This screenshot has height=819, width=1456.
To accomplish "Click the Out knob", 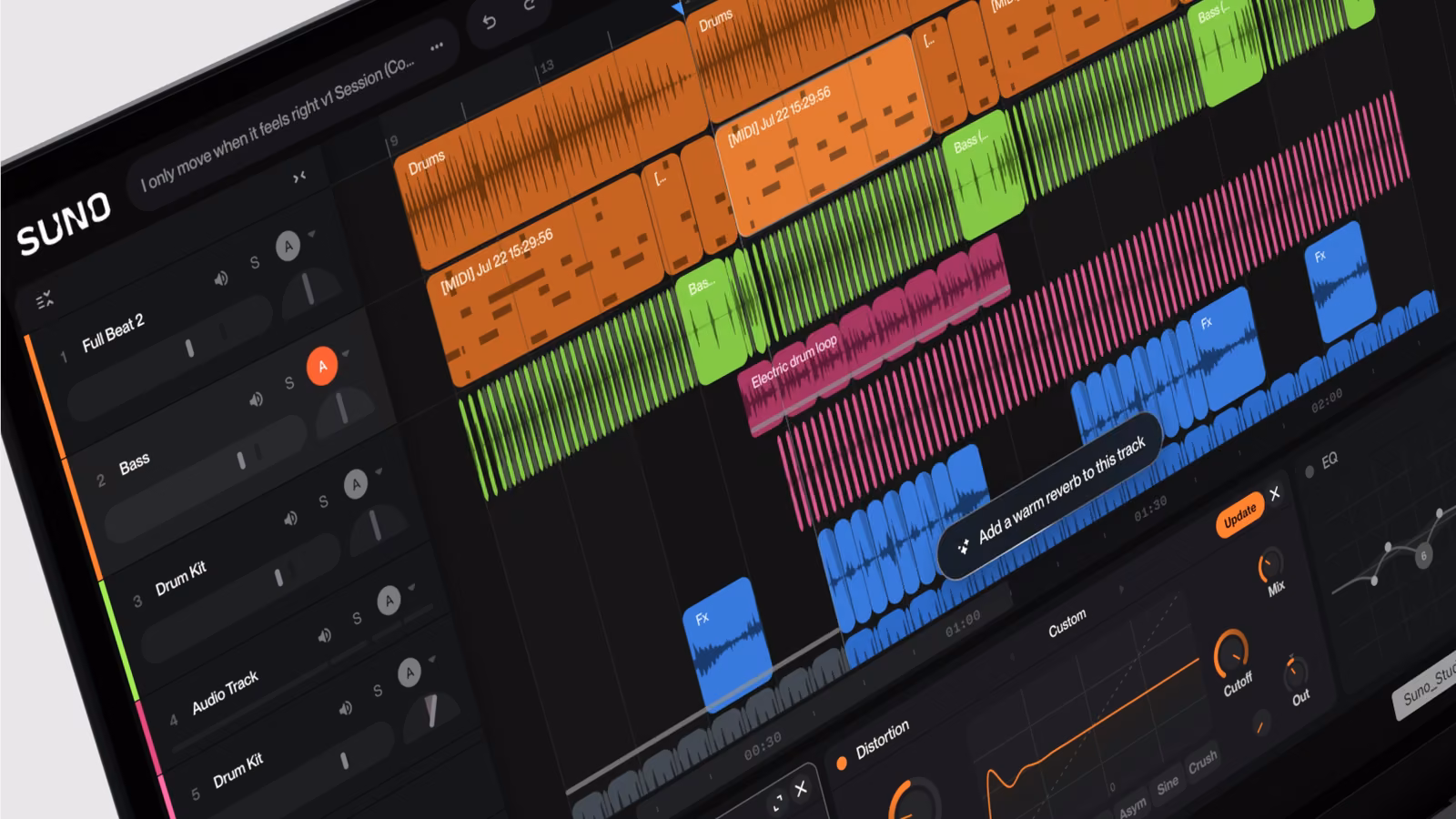I will point(1294,672).
